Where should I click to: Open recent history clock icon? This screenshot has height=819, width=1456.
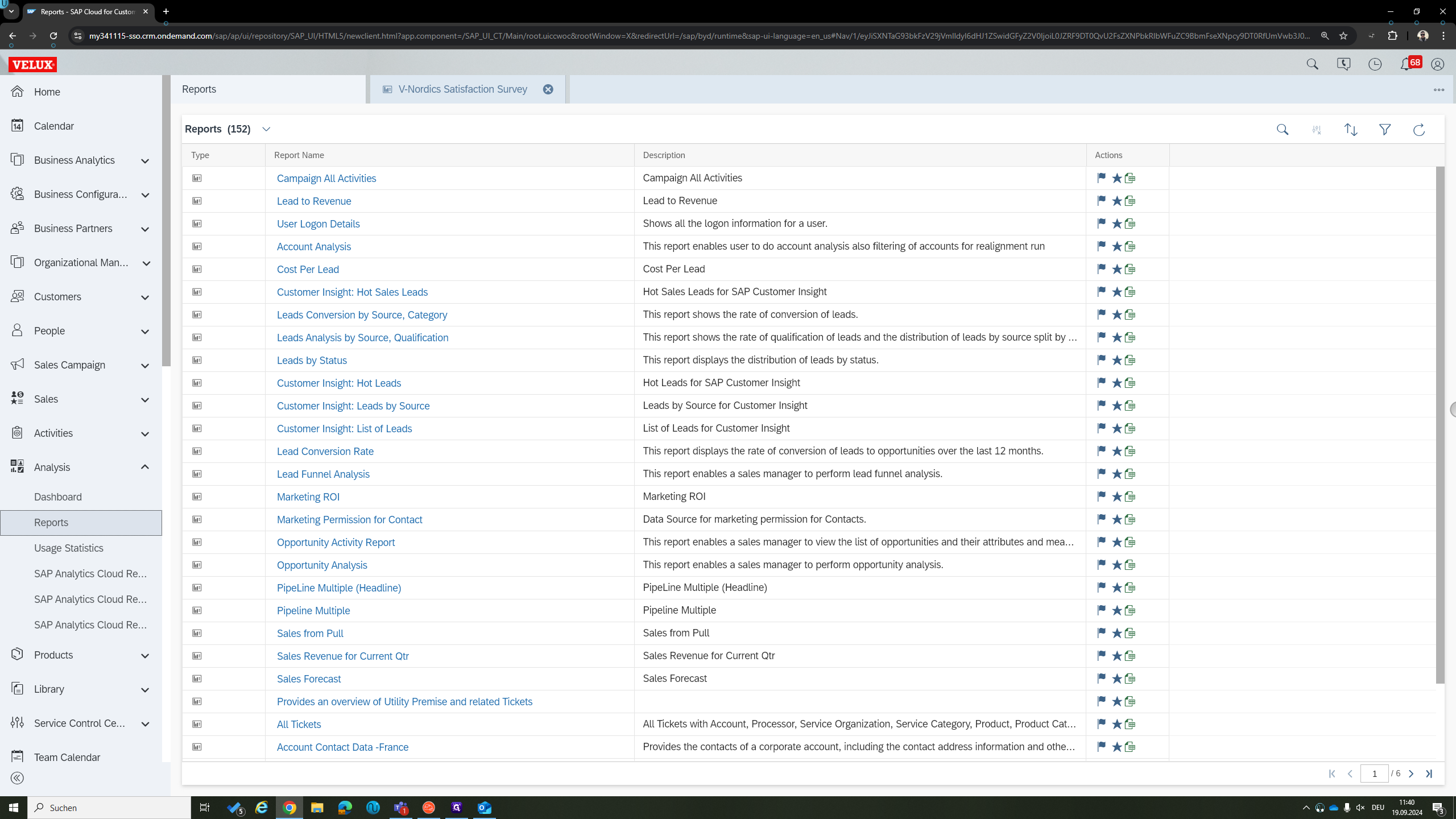coord(1375,64)
